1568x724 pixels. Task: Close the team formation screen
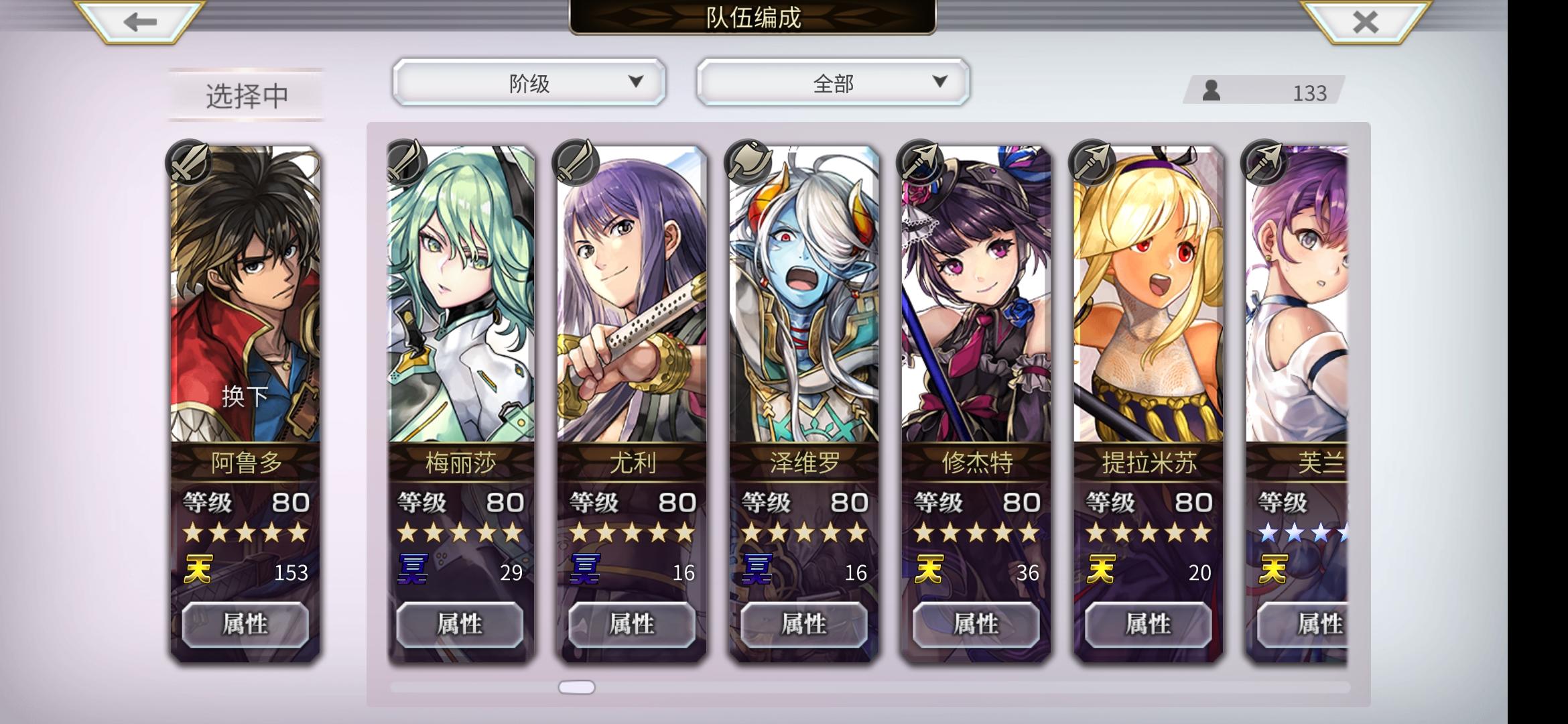1366,21
